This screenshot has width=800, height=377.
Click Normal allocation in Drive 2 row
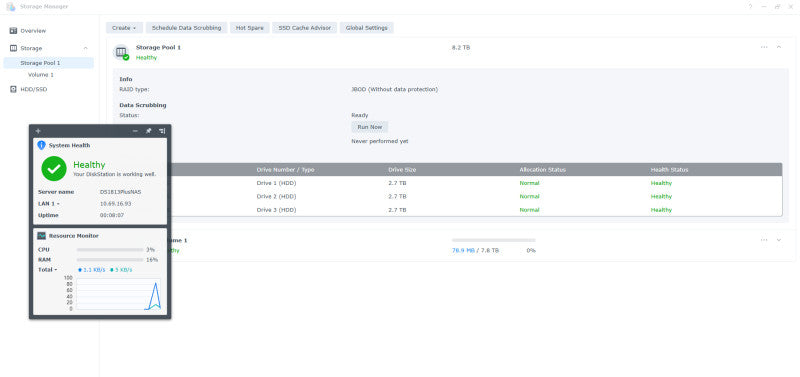point(529,196)
